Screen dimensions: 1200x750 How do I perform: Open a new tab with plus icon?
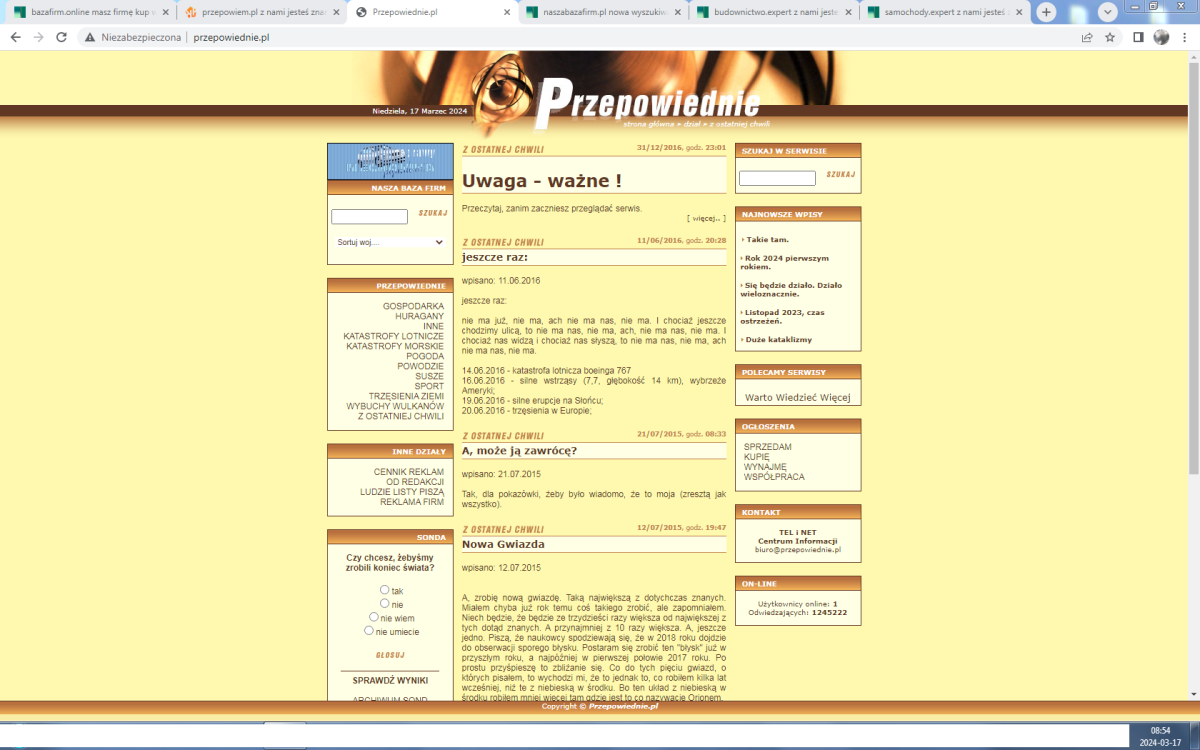pos(1046,12)
